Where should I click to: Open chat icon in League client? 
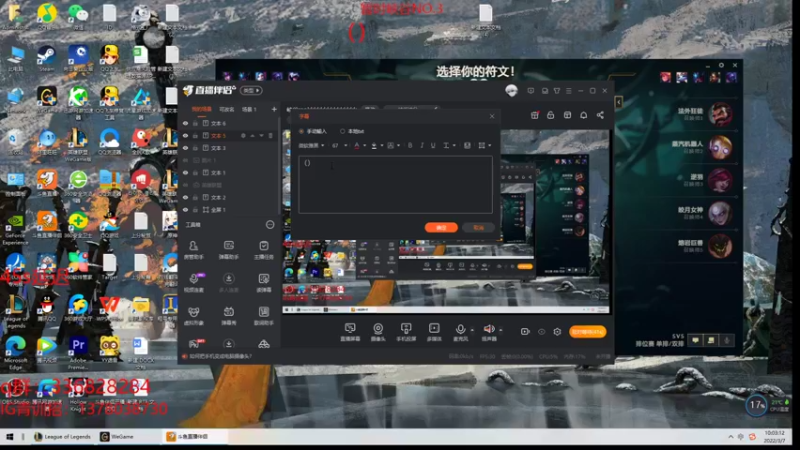coord(695,340)
